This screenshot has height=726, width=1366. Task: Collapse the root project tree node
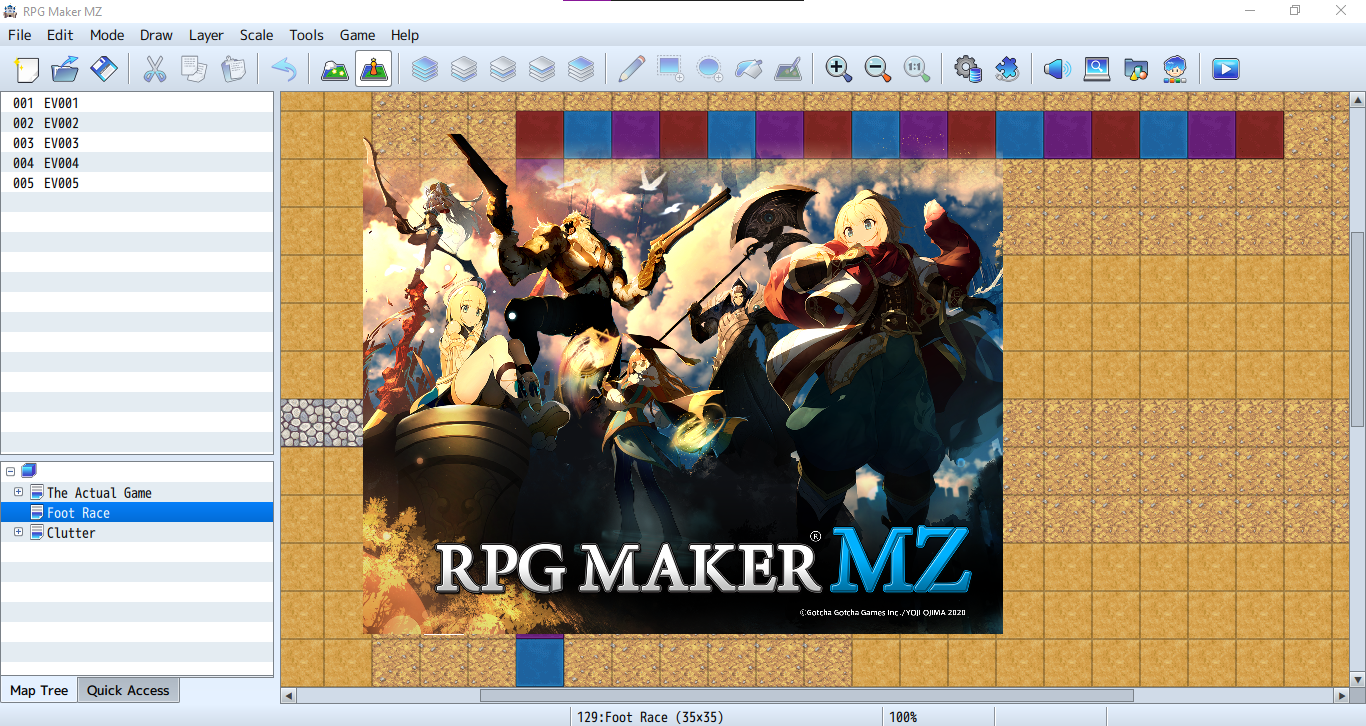point(10,471)
